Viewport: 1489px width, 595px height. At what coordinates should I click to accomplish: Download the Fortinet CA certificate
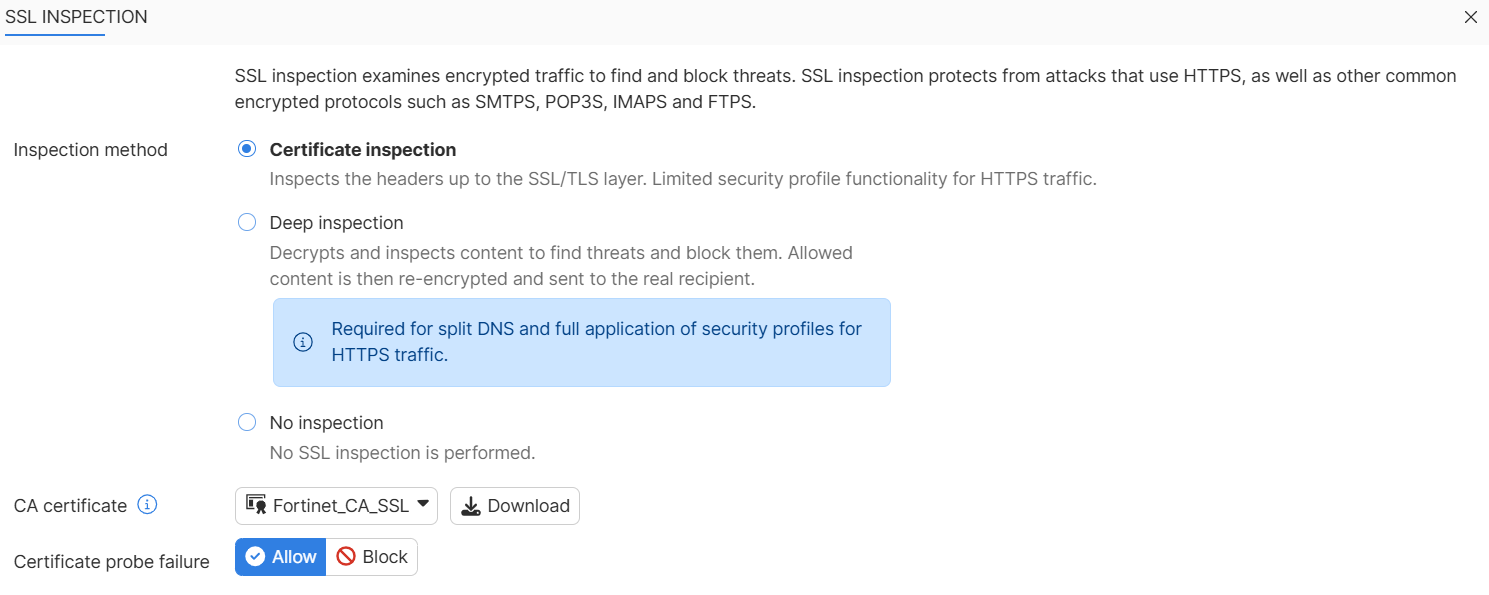(x=515, y=505)
